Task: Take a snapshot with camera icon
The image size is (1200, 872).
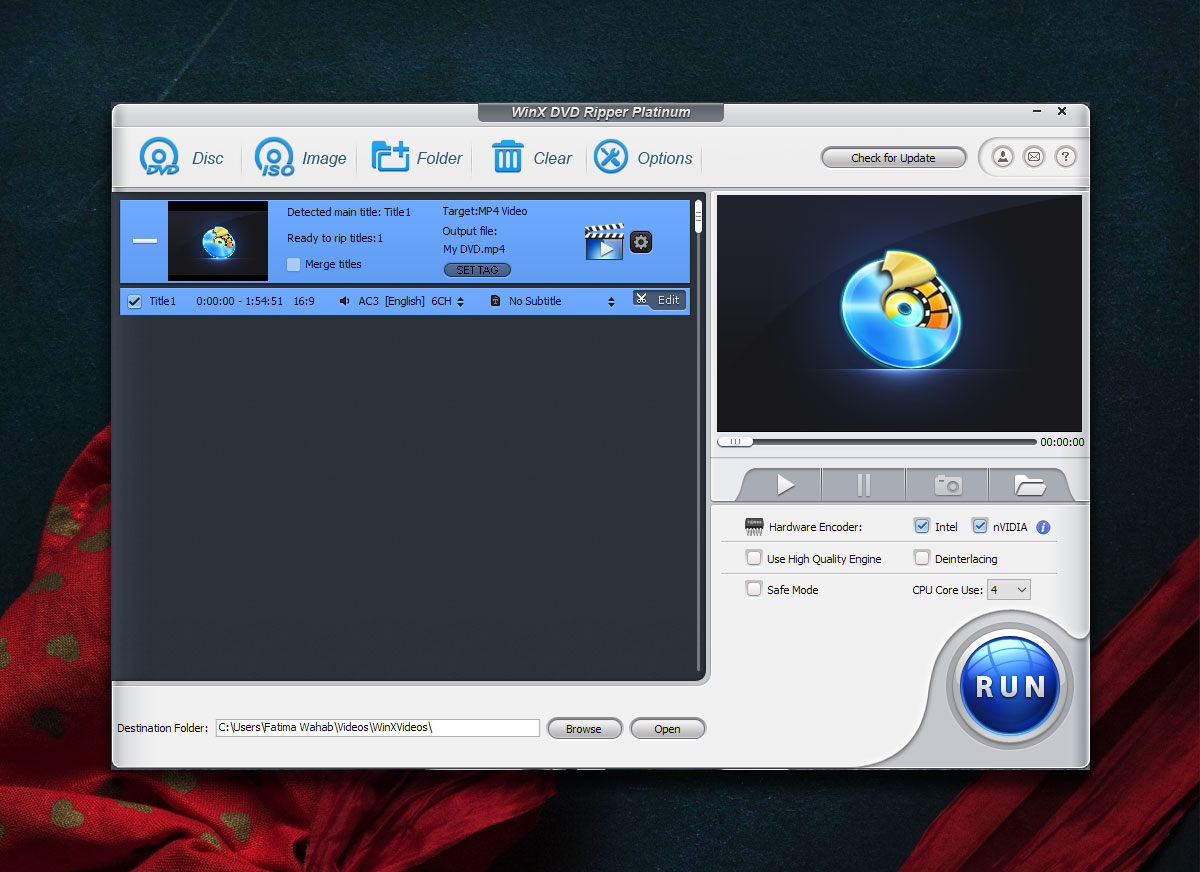Action: pyautogui.click(x=948, y=485)
